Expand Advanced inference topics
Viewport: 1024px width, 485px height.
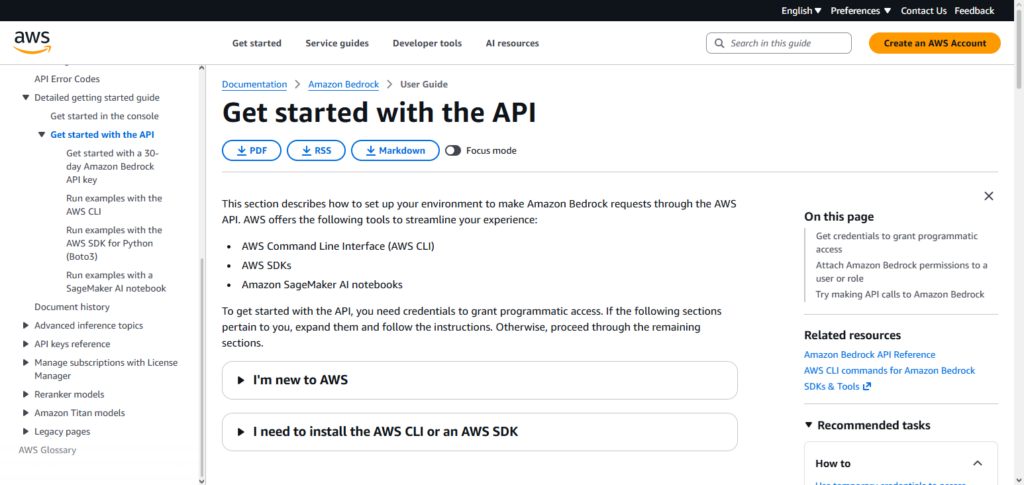pyautogui.click(x=25, y=326)
